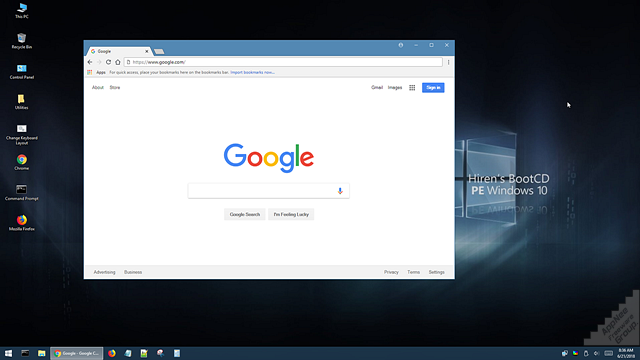Screen dimensions: 640x360
Task: Focus the Chrome address bar
Action: tap(283, 62)
